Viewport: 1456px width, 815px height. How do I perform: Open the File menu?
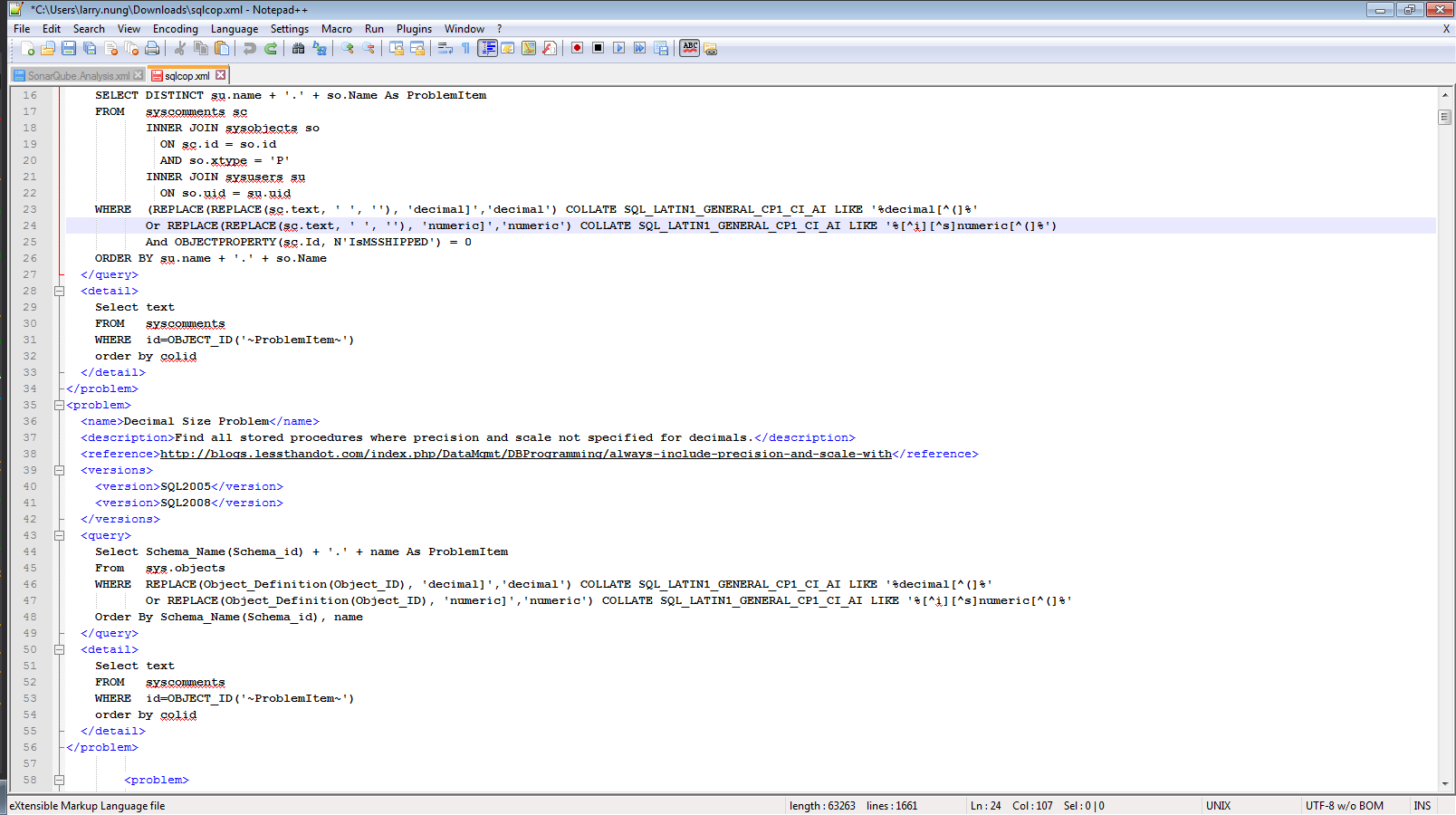[x=22, y=29]
